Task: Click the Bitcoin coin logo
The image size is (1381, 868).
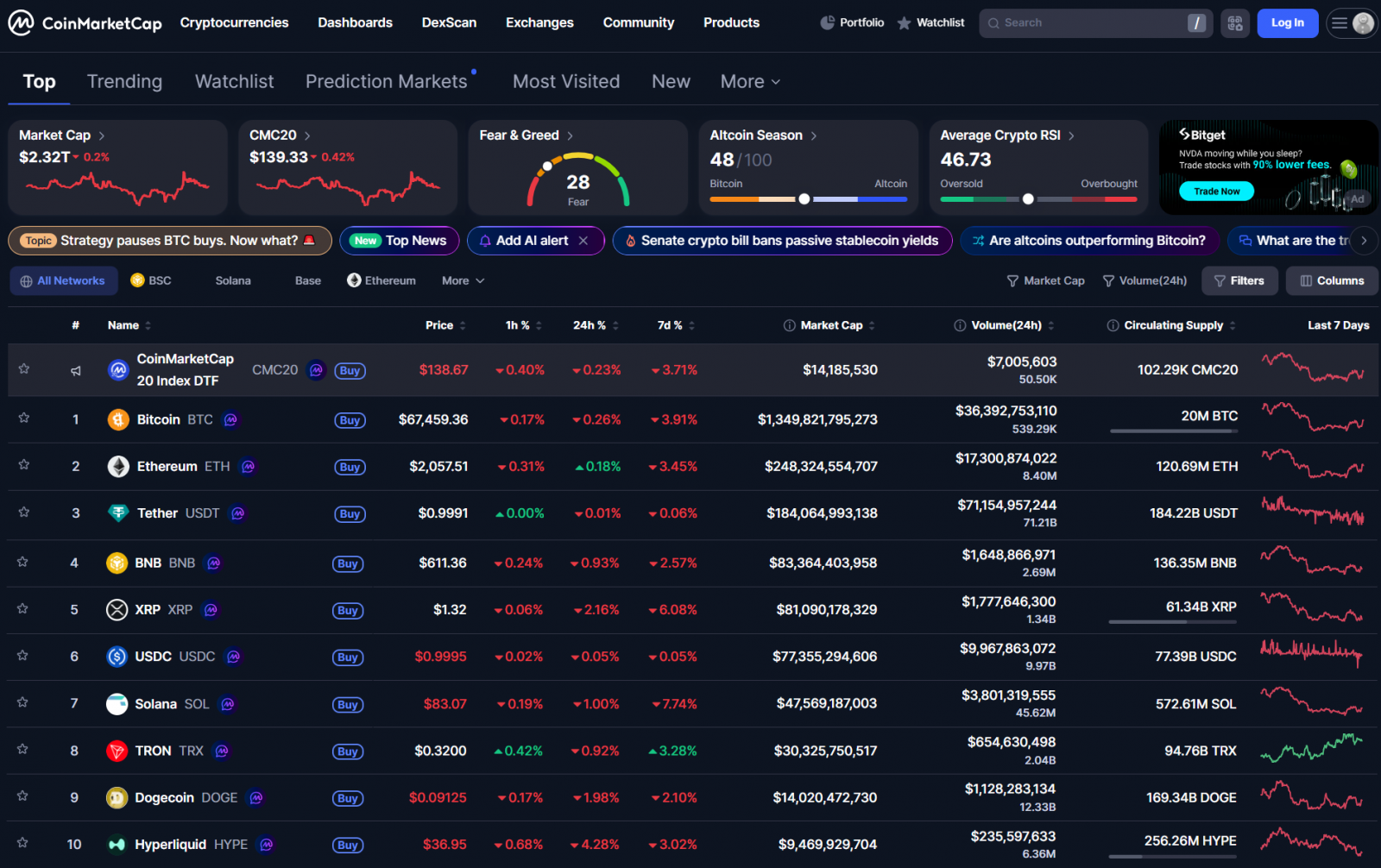Action: point(117,420)
